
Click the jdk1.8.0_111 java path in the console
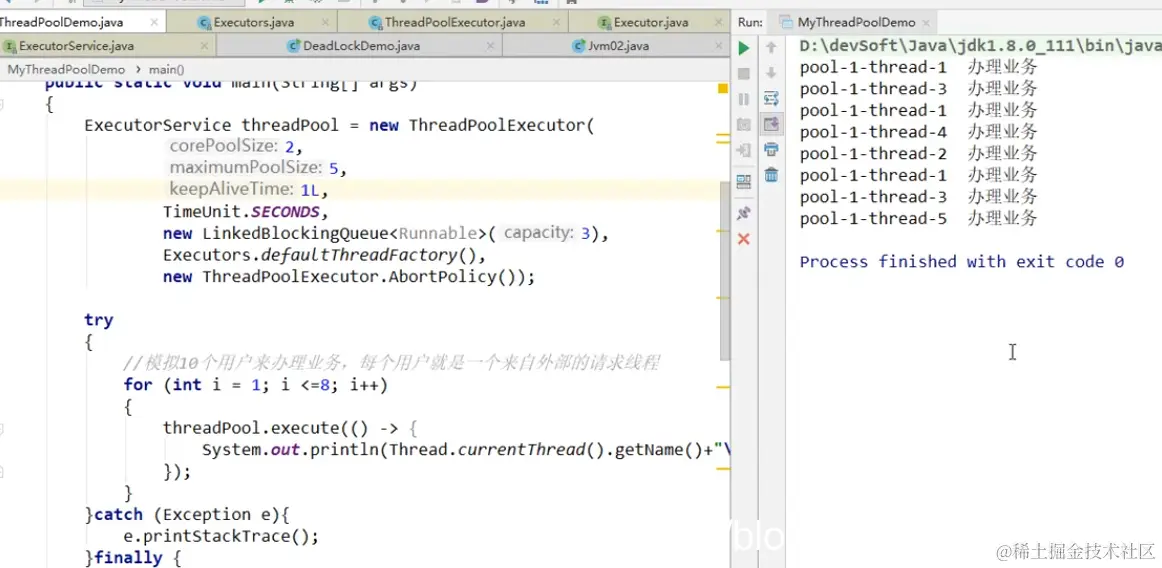[x=980, y=46]
